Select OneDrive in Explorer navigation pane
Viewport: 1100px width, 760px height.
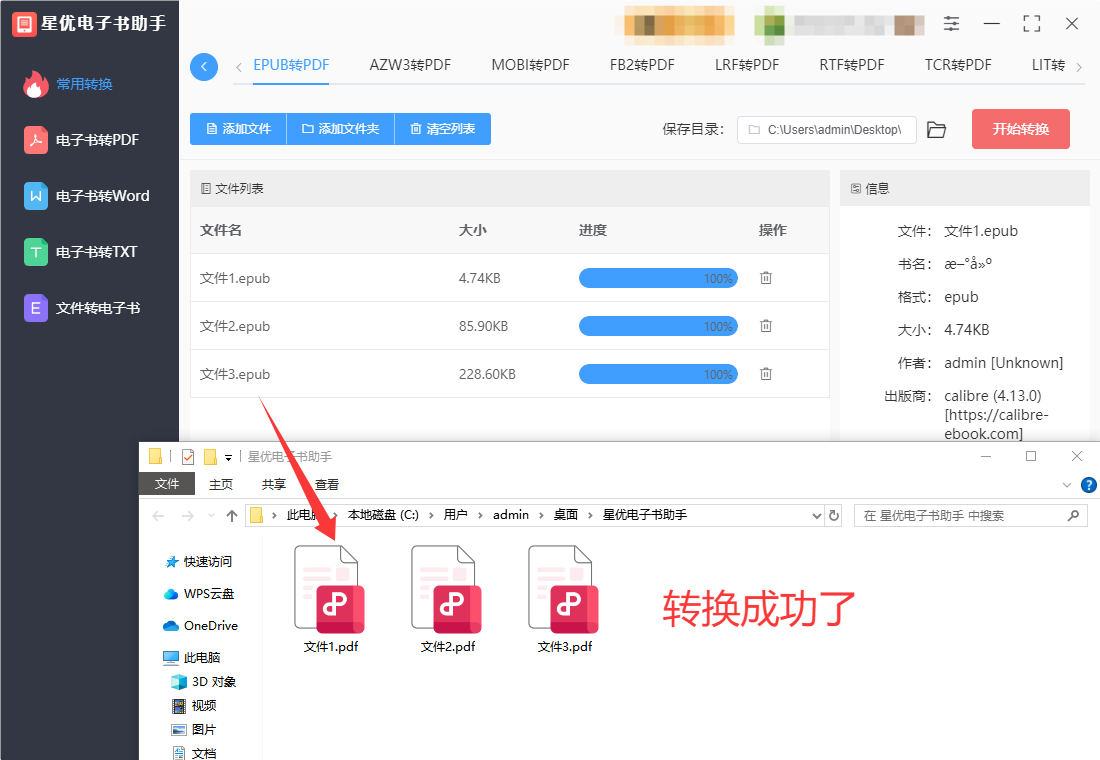point(201,625)
